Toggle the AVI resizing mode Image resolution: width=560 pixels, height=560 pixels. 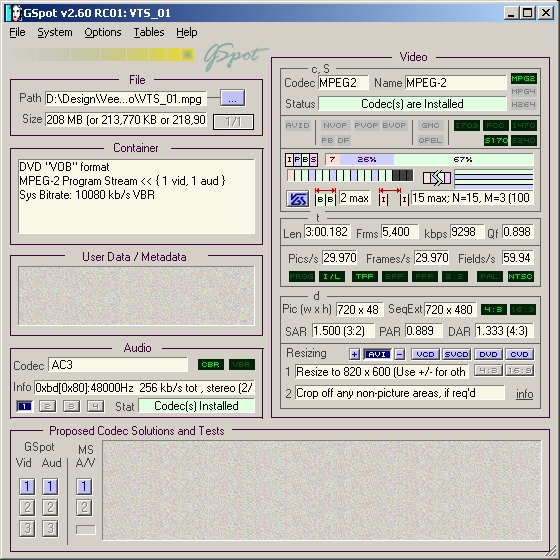[x=377, y=354]
